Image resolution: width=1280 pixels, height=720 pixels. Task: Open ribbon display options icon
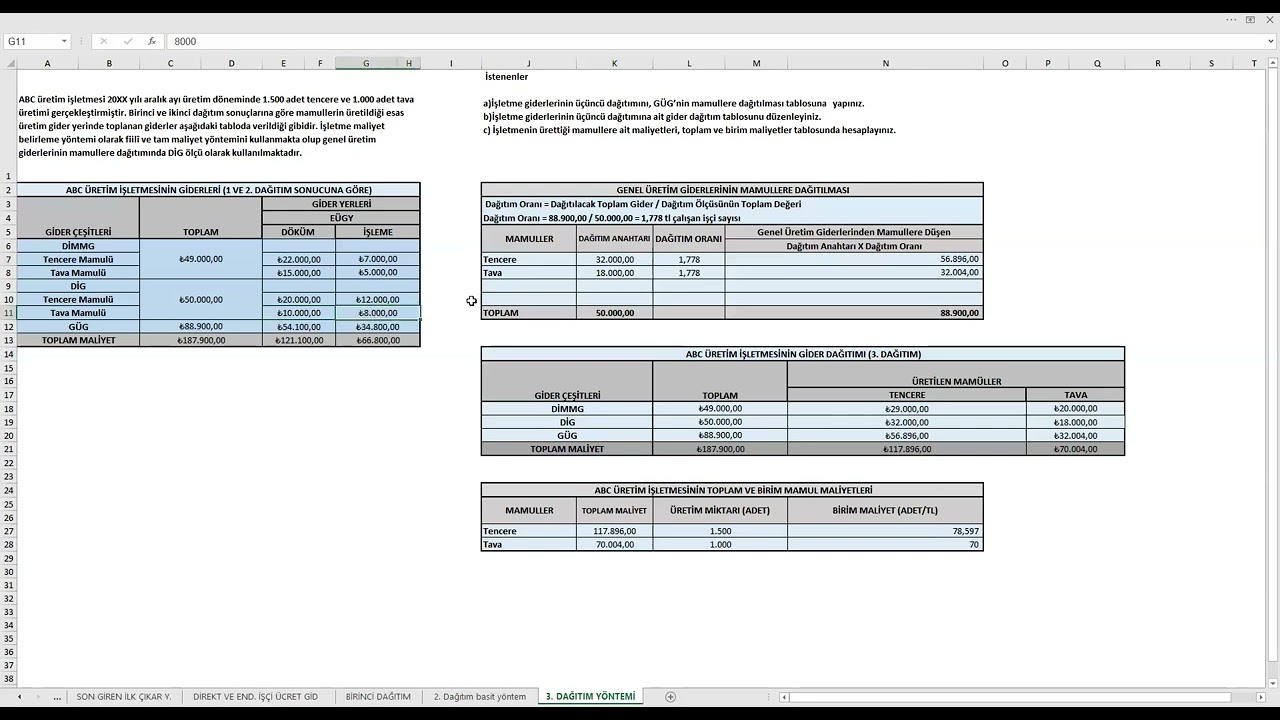coord(1250,19)
